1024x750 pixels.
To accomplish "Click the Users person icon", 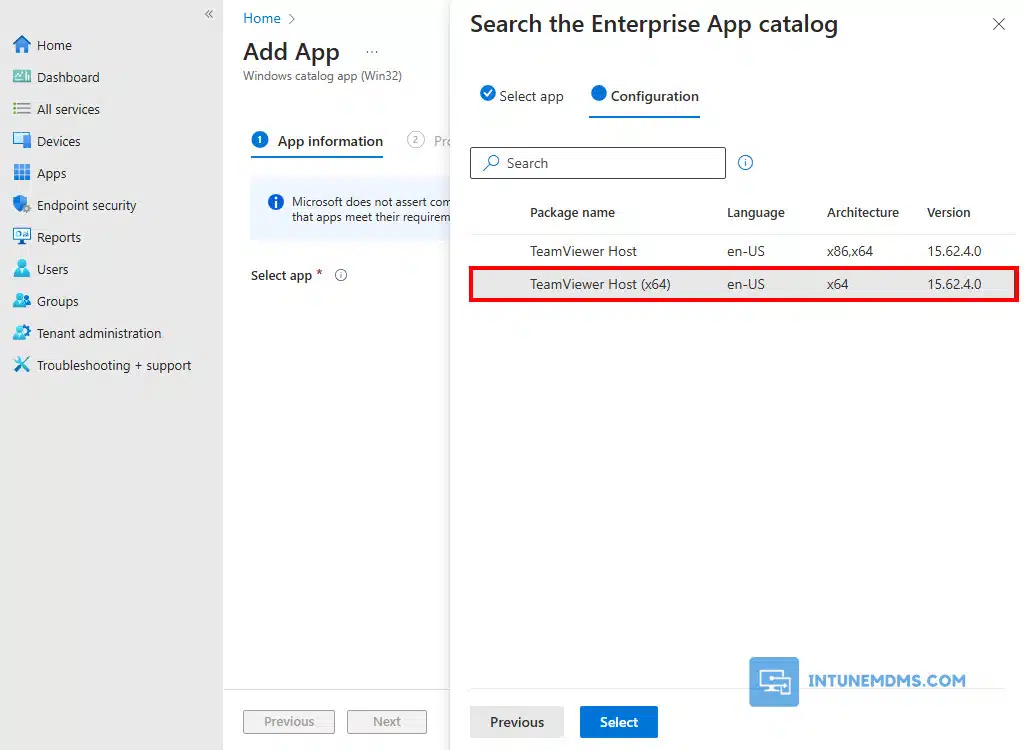I will pyautogui.click(x=22, y=269).
